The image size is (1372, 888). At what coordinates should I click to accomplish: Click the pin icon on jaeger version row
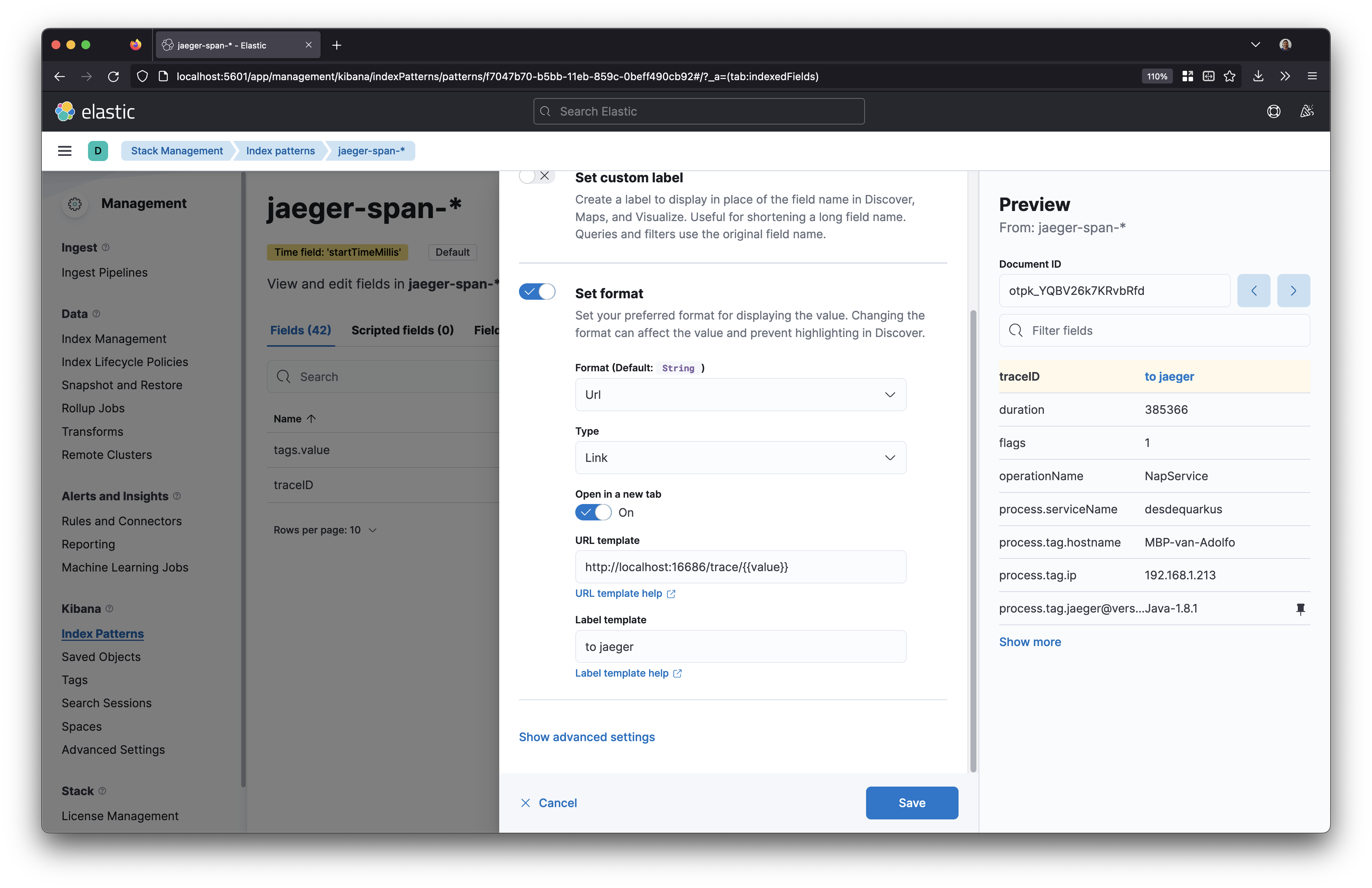1300,608
